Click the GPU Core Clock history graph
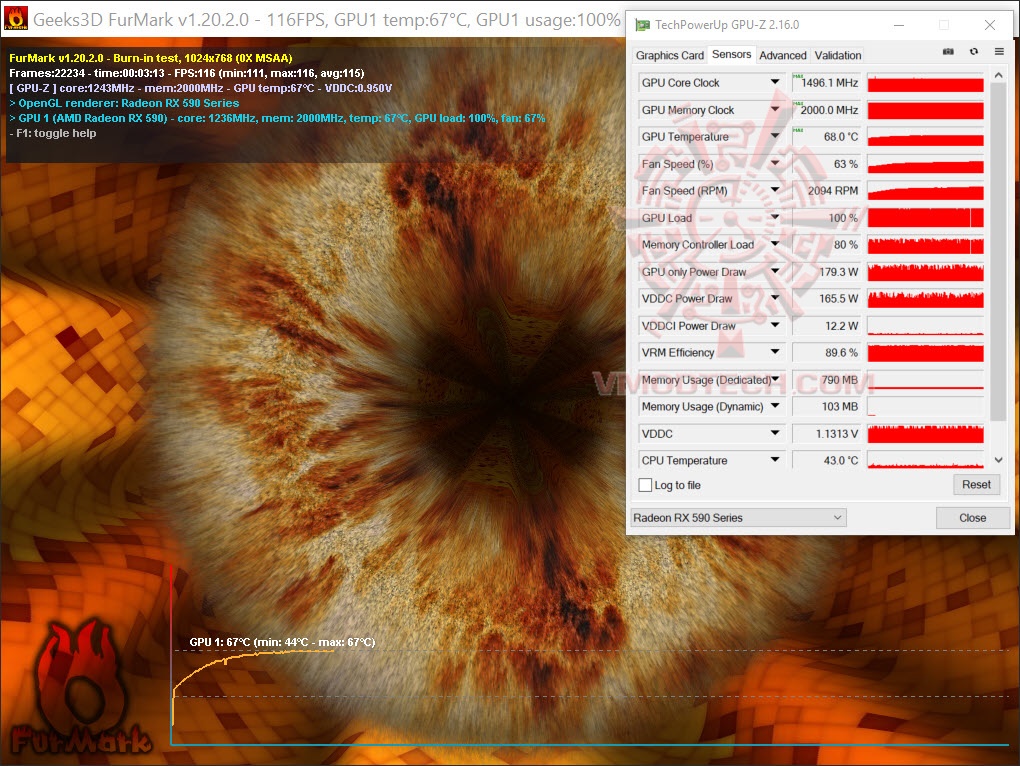The width and height of the screenshot is (1020, 766). [925, 83]
